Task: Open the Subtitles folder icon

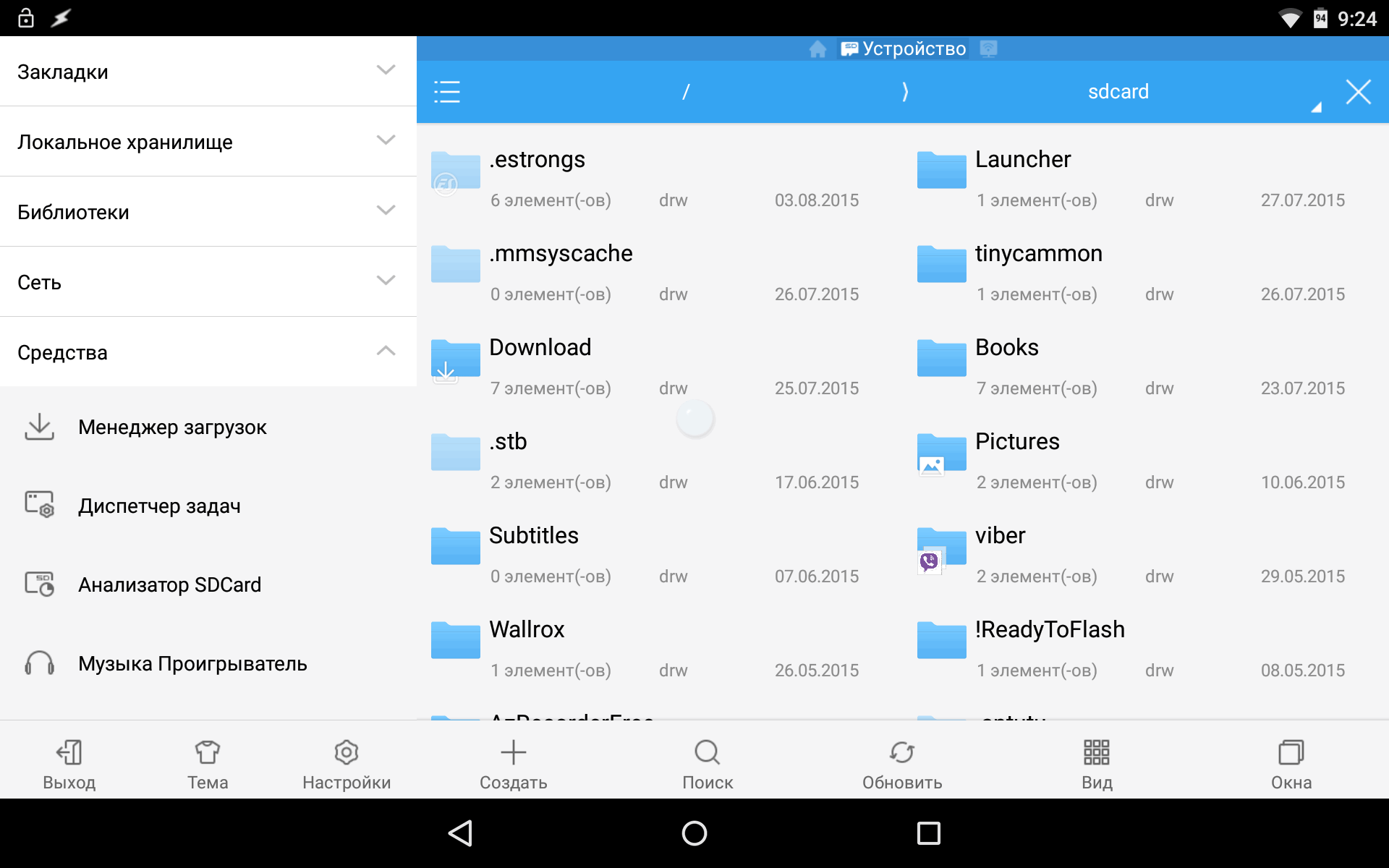Action: click(x=455, y=547)
